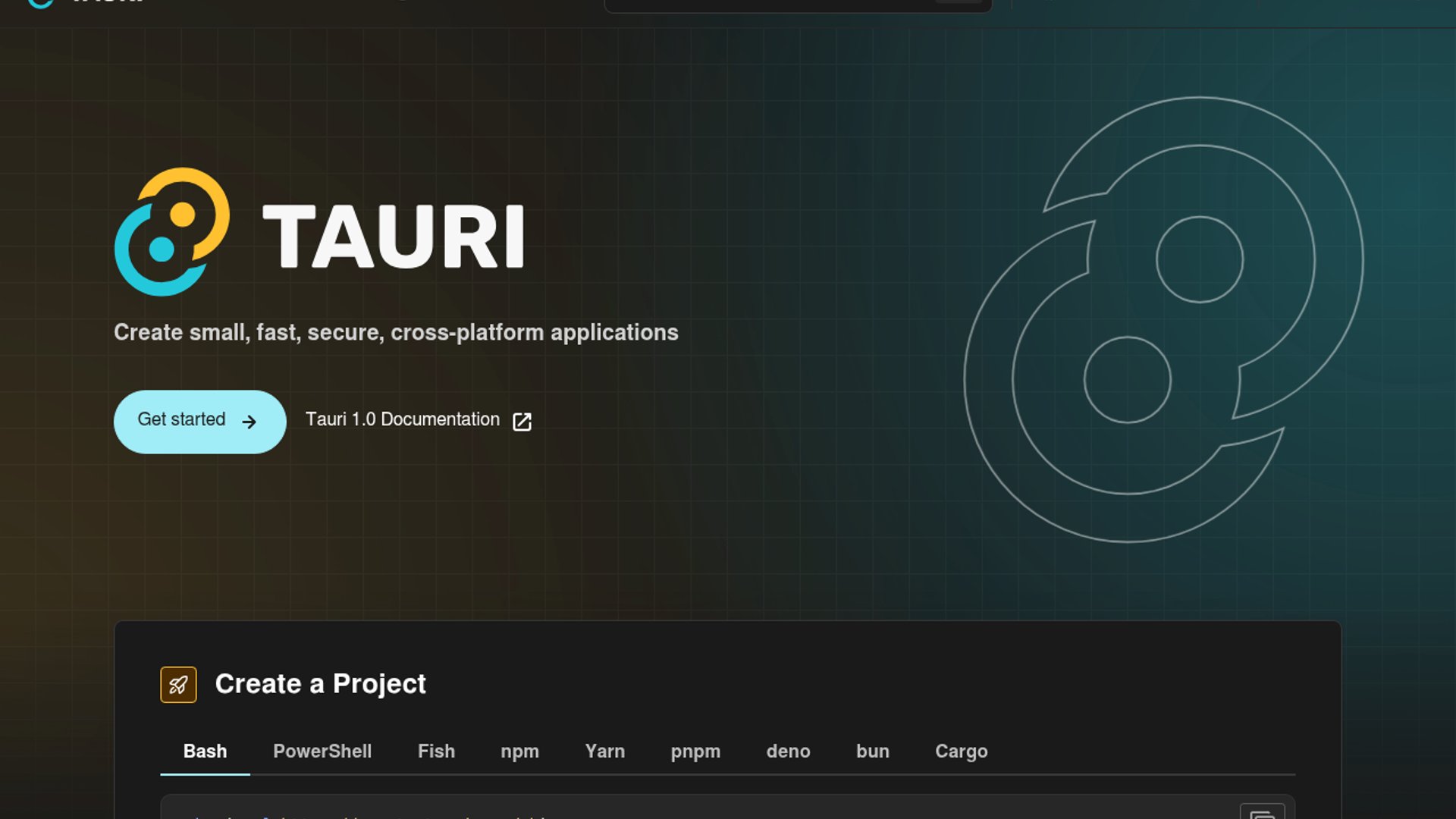Viewport: 1456px width, 819px height.
Task: Choose the npm tab
Action: pyautogui.click(x=519, y=752)
